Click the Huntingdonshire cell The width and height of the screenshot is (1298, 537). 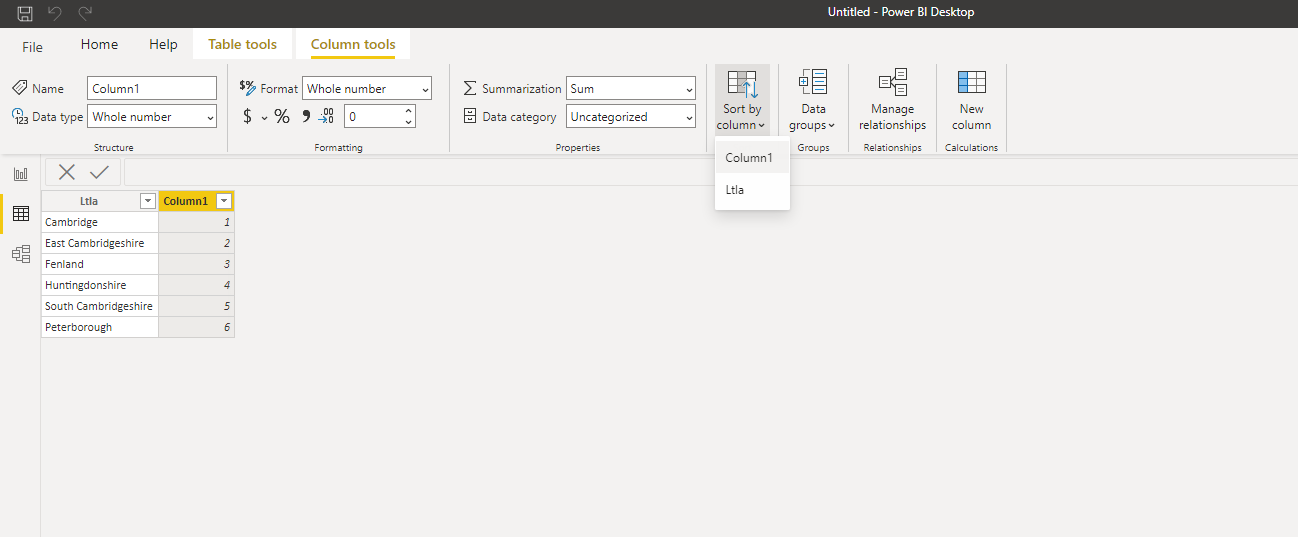100,285
